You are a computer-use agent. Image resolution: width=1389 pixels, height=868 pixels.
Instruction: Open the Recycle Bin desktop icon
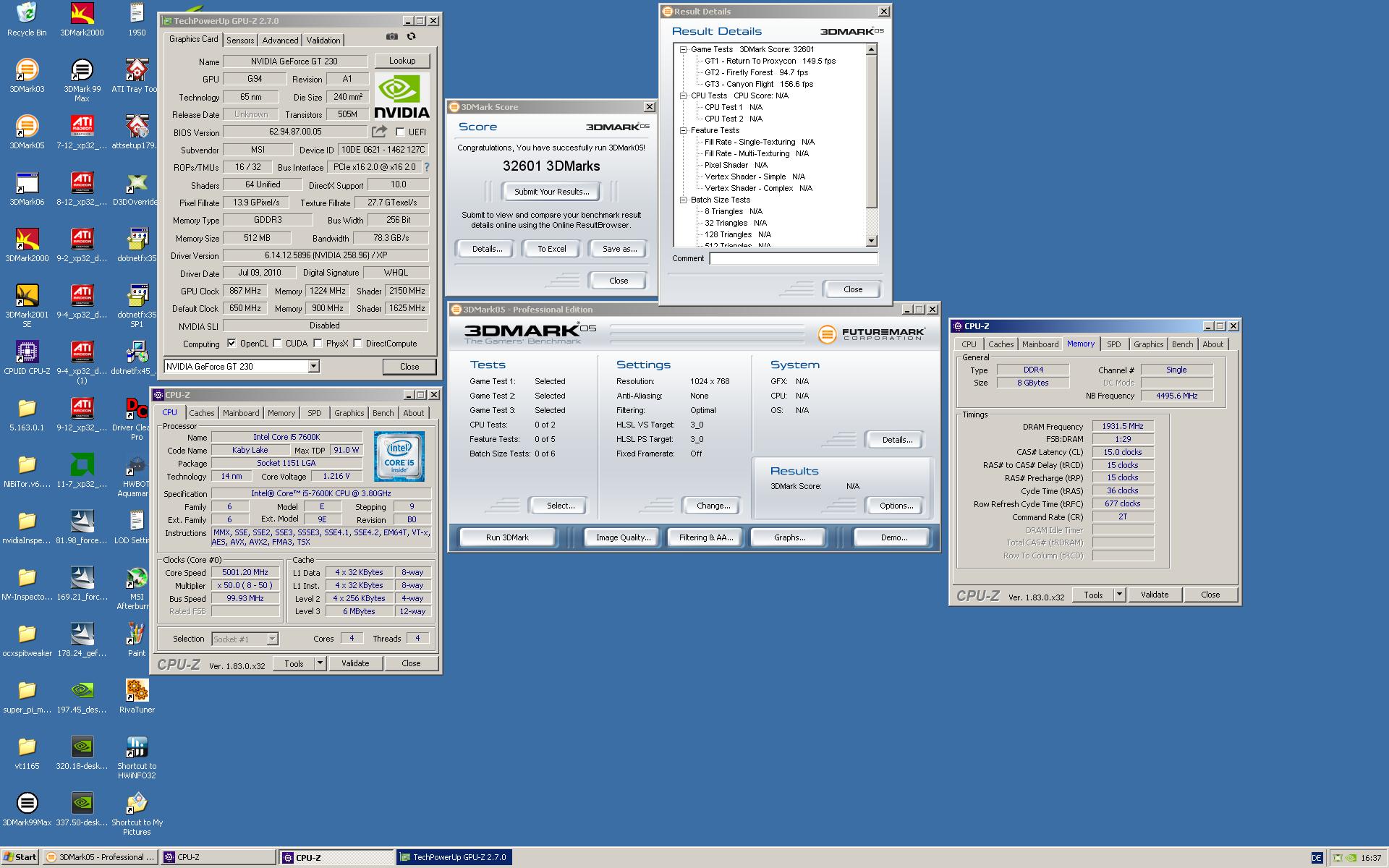[27, 19]
